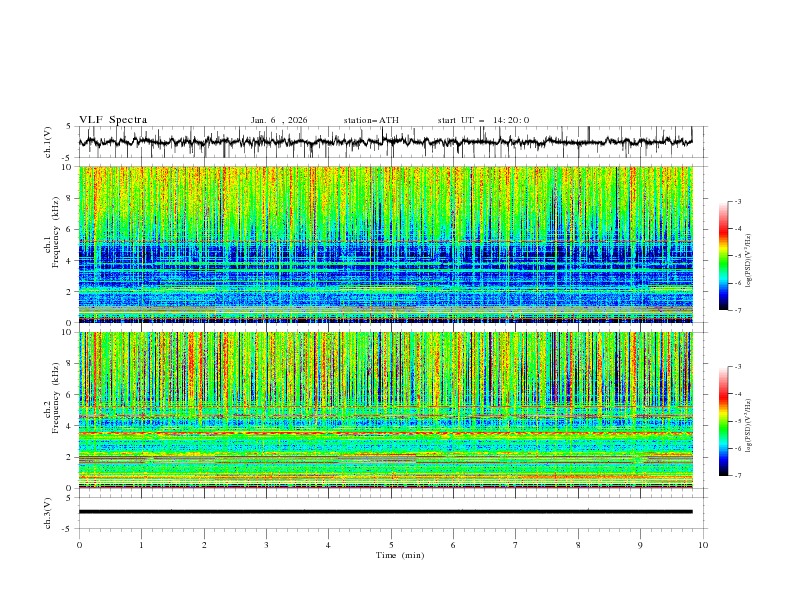Click the lower PSD color scale bar
This screenshot has height=612, width=792.
point(723,421)
